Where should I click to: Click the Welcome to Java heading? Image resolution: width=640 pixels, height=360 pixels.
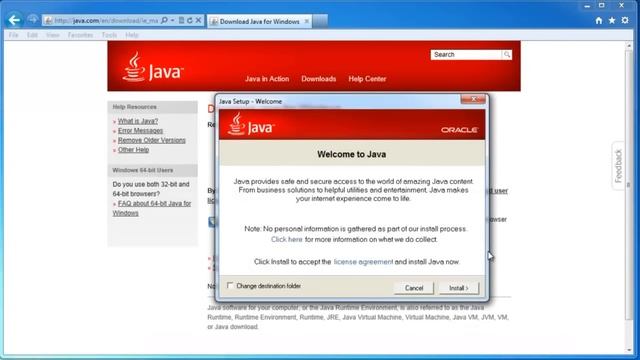pyautogui.click(x=351, y=154)
